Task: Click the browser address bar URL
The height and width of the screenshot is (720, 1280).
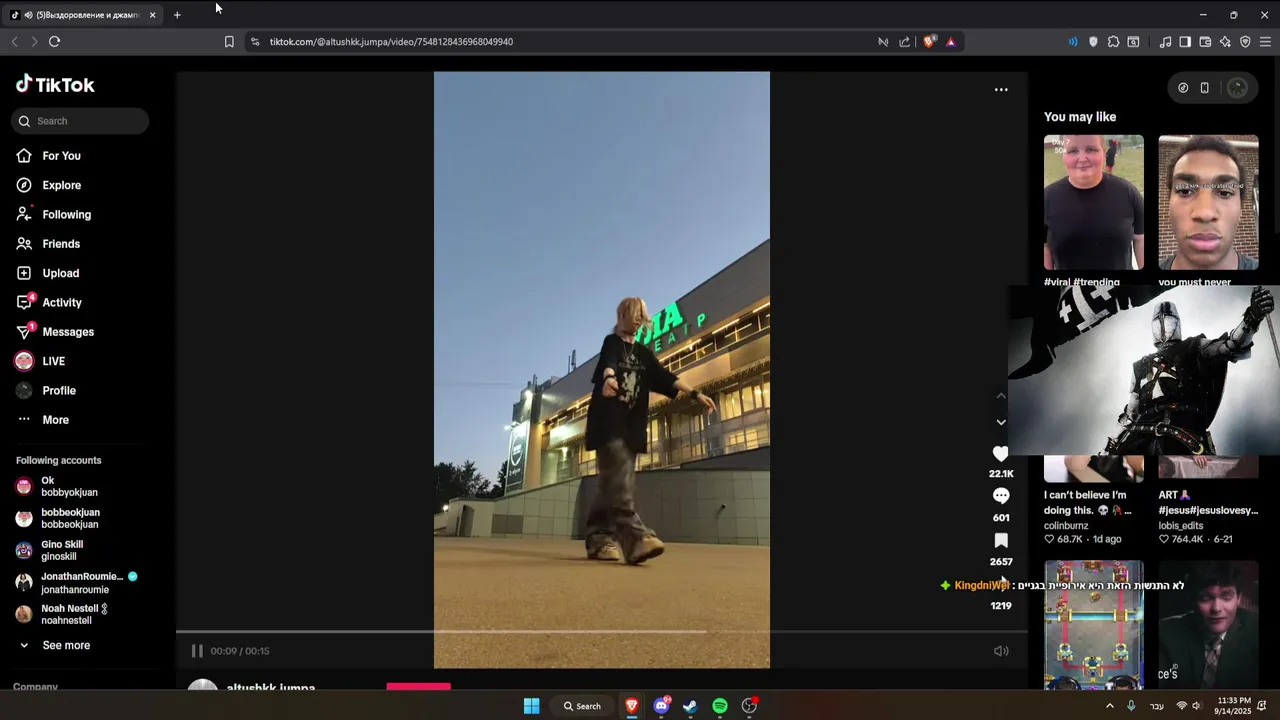Action: point(391,42)
